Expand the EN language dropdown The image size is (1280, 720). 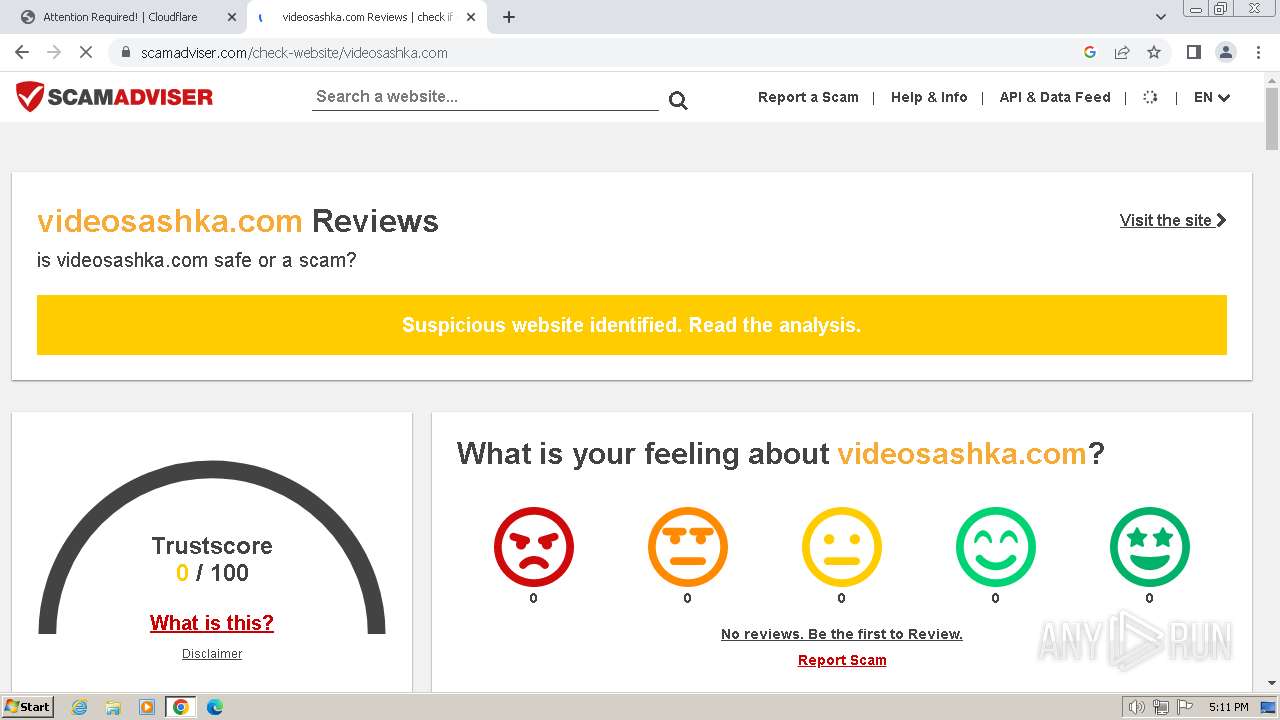click(1212, 97)
